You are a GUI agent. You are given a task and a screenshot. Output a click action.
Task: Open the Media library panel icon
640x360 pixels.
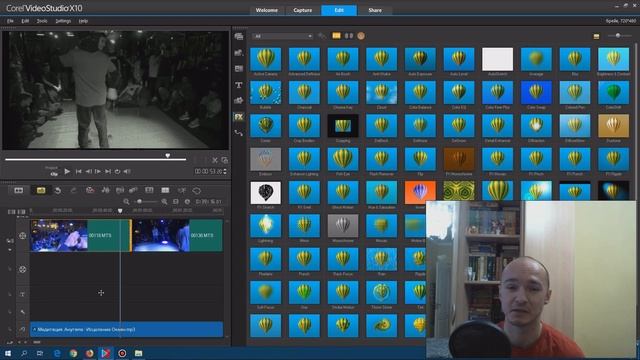[x=239, y=37]
